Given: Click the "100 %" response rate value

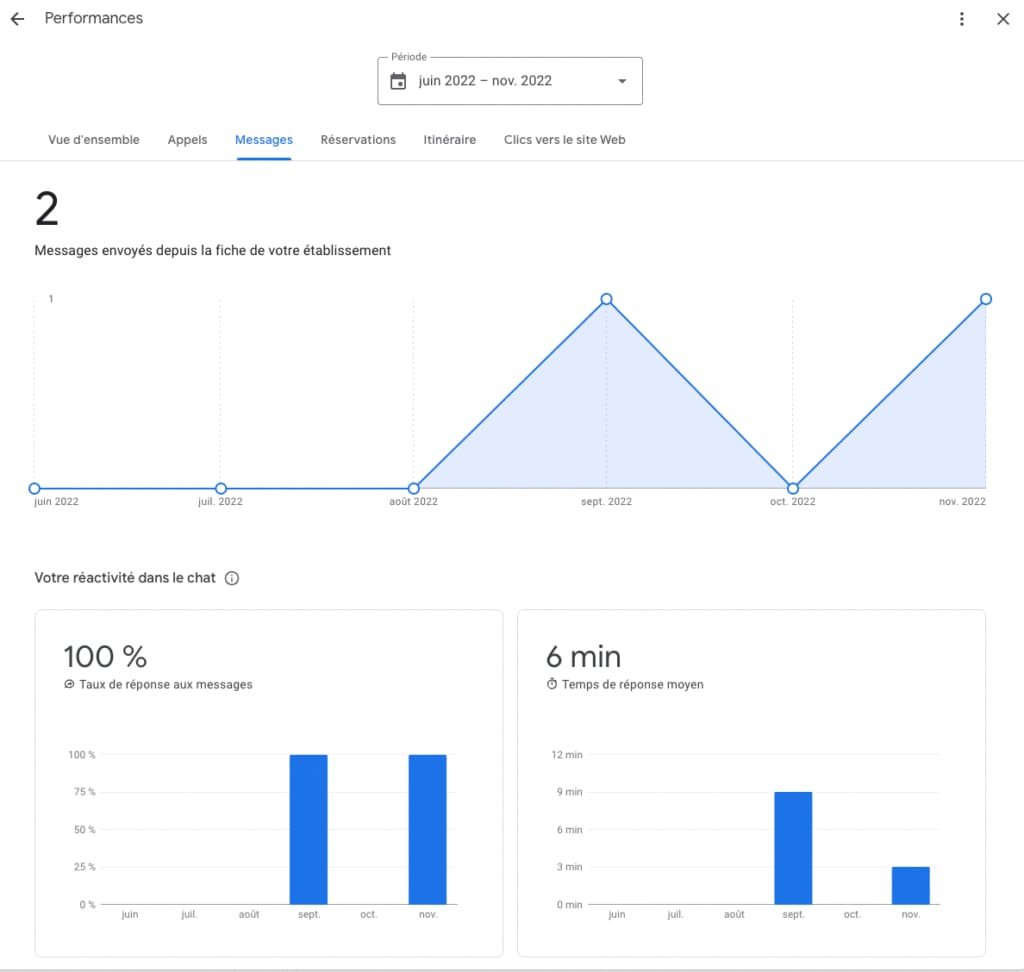Looking at the screenshot, I should pos(105,656).
